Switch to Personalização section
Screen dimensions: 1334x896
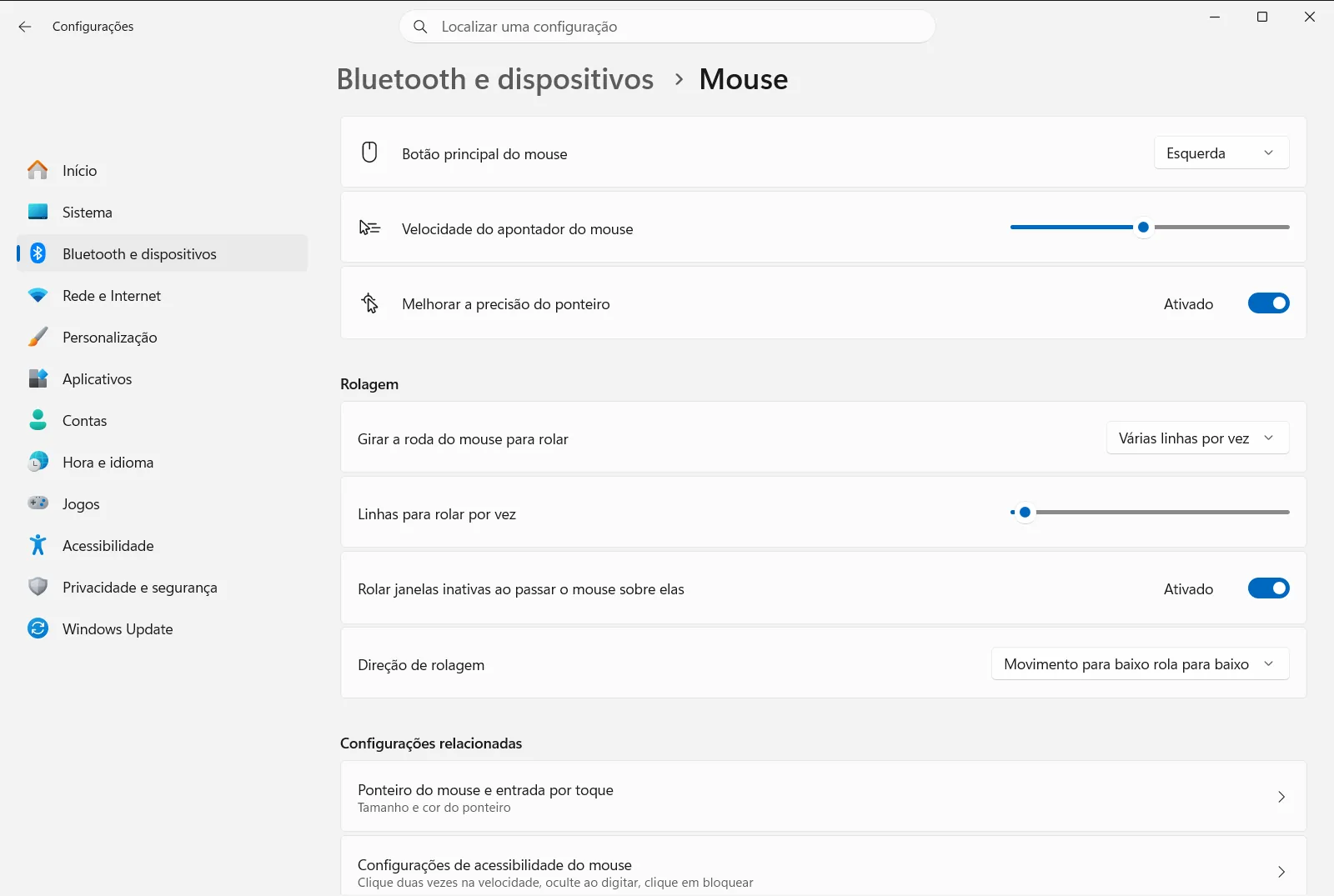coord(162,337)
